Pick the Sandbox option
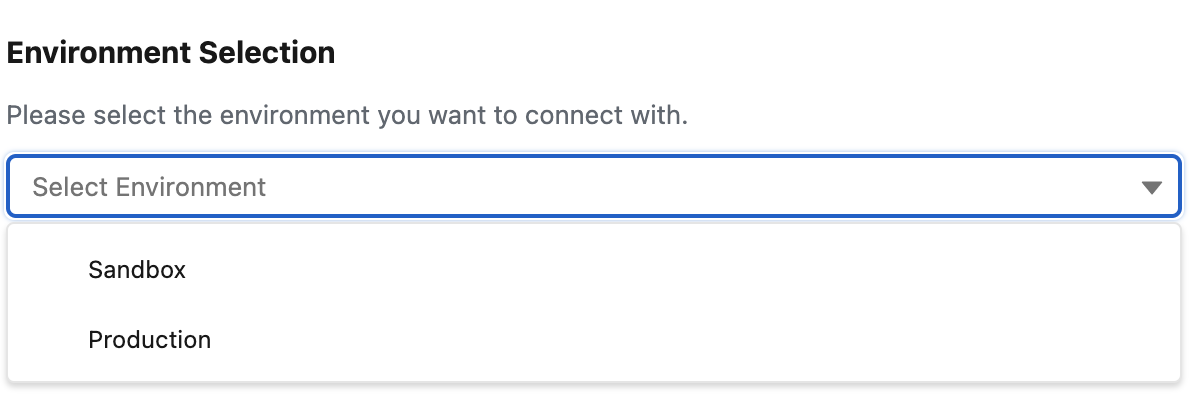 137,269
